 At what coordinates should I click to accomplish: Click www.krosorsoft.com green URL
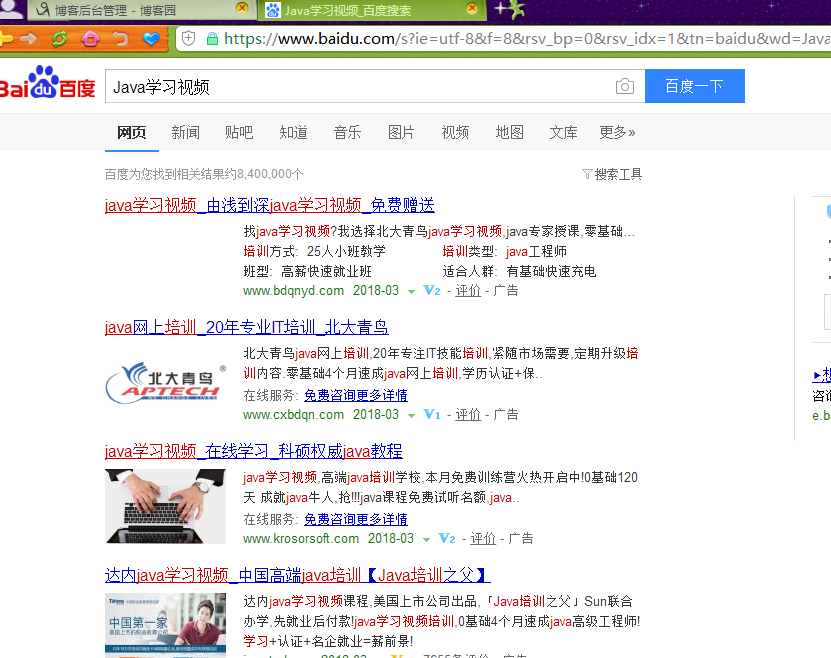coord(301,538)
